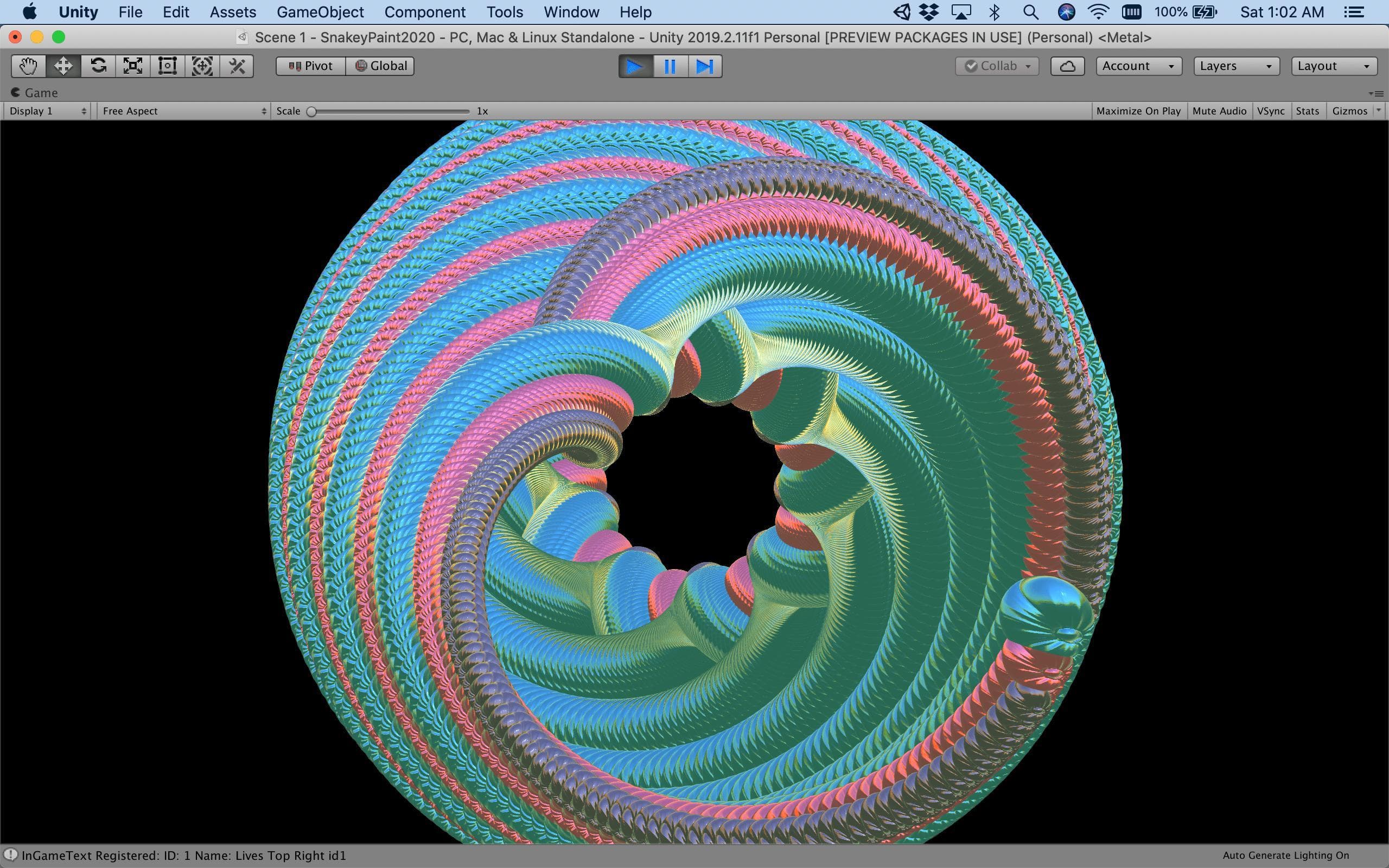Pause the running game
This screenshot has width=1389, height=868.
(670, 66)
